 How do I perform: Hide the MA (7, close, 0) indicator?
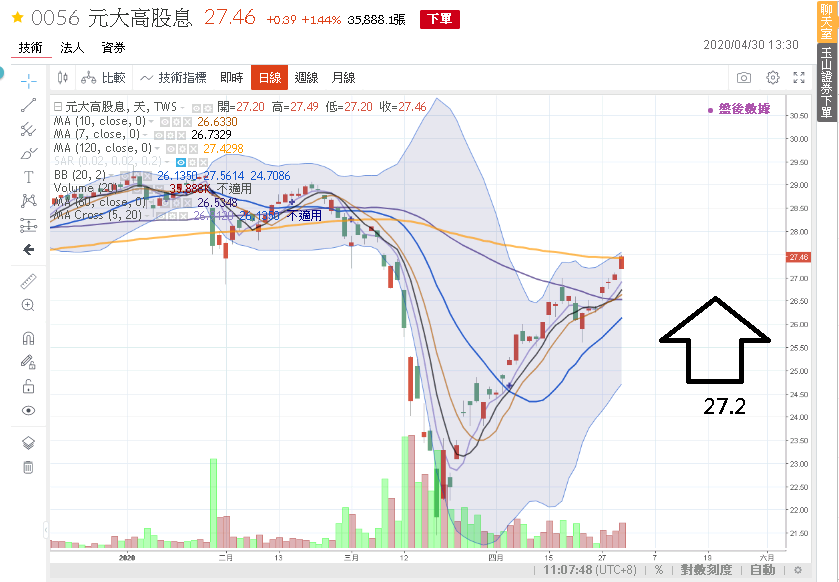coord(158,135)
